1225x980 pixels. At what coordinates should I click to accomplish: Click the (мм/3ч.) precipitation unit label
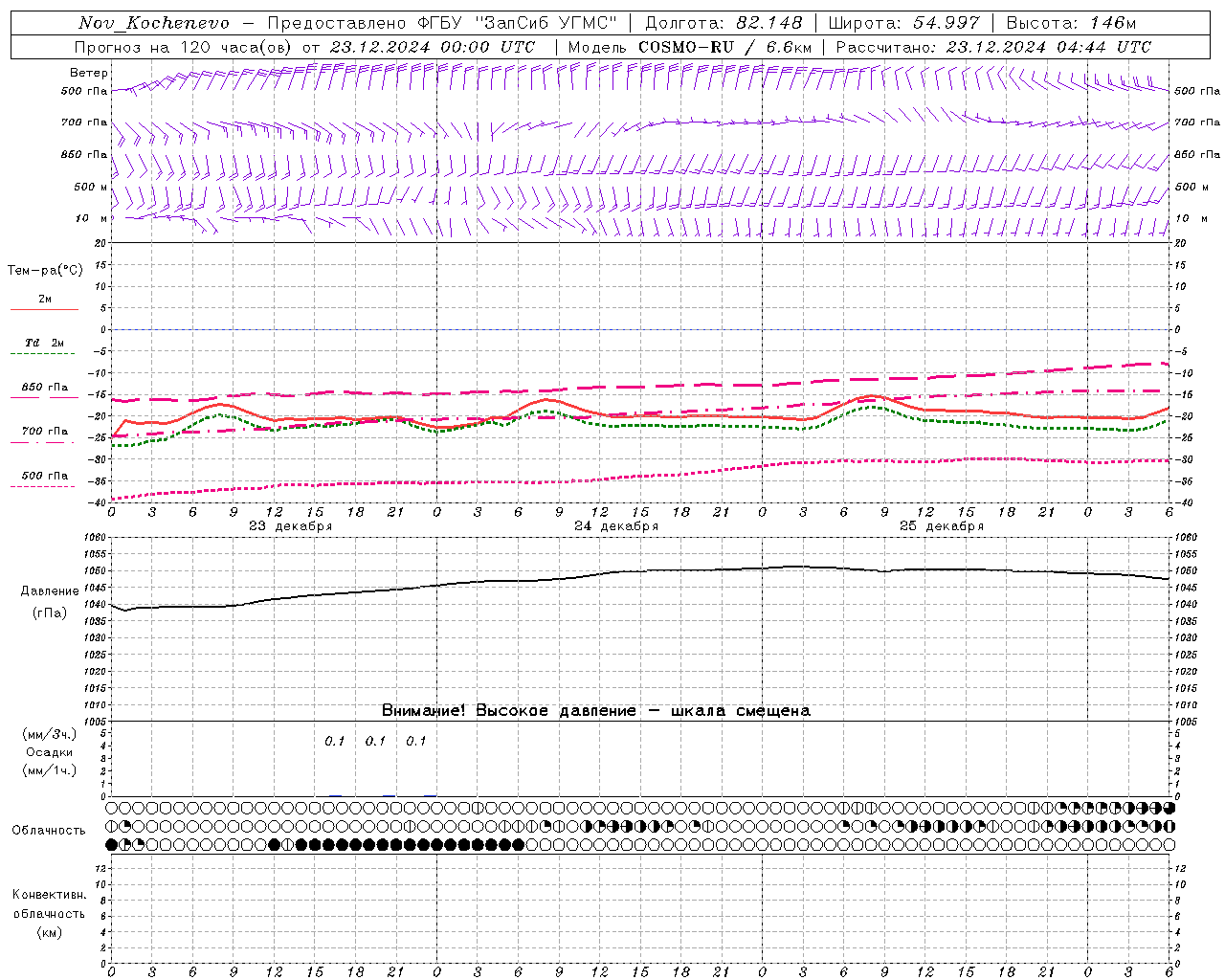(x=50, y=734)
